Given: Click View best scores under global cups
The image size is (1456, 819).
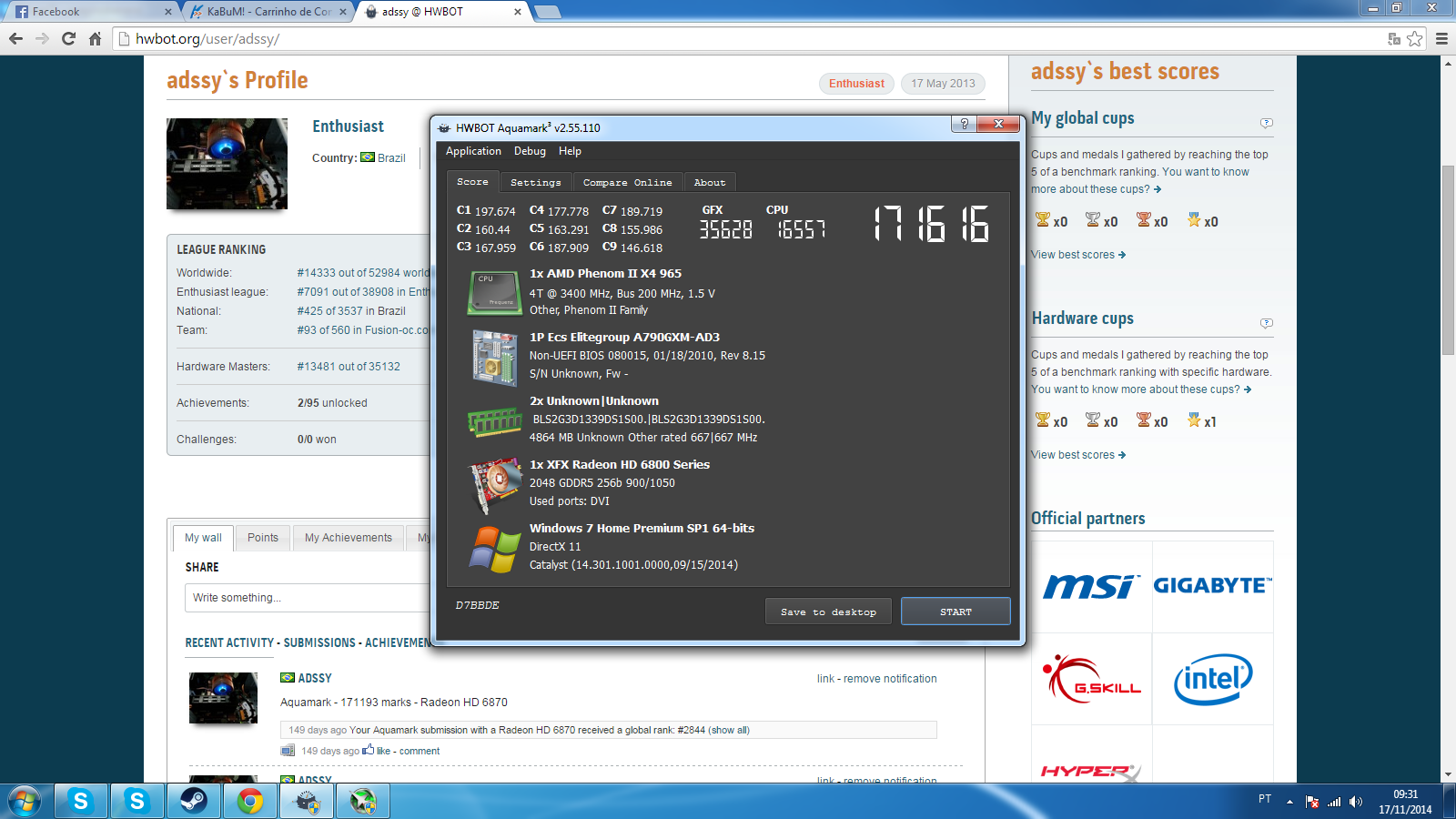Looking at the screenshot, I should [1078, 255].
